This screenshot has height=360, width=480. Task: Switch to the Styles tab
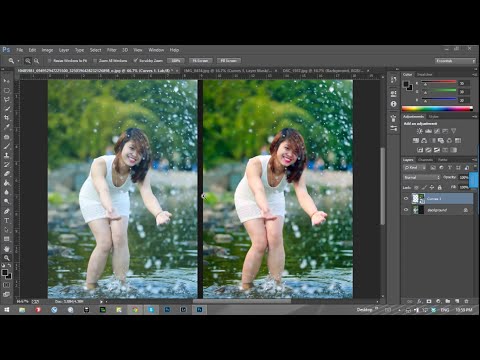pos(433,116)
